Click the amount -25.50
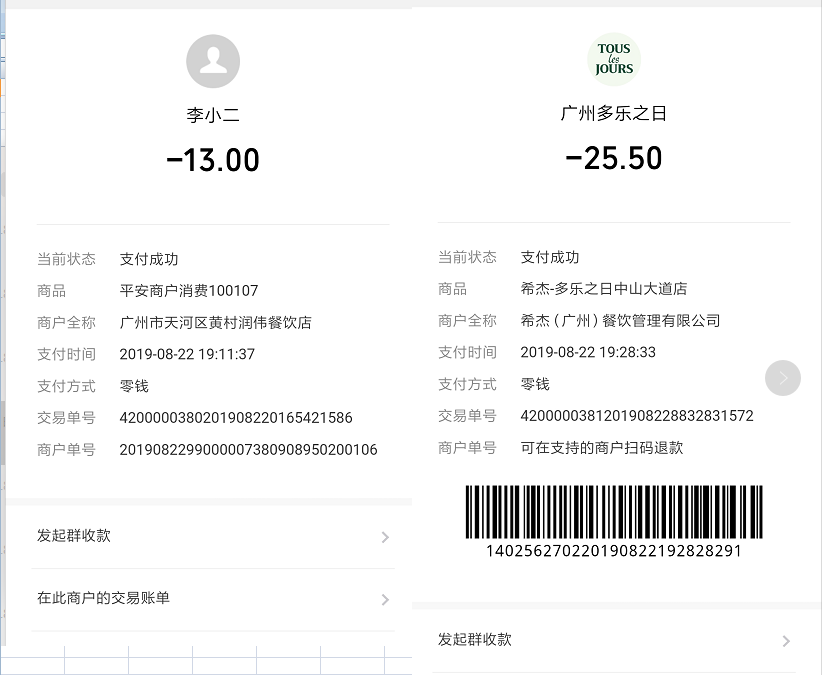822x675 pixels. [x=614, y=158]
